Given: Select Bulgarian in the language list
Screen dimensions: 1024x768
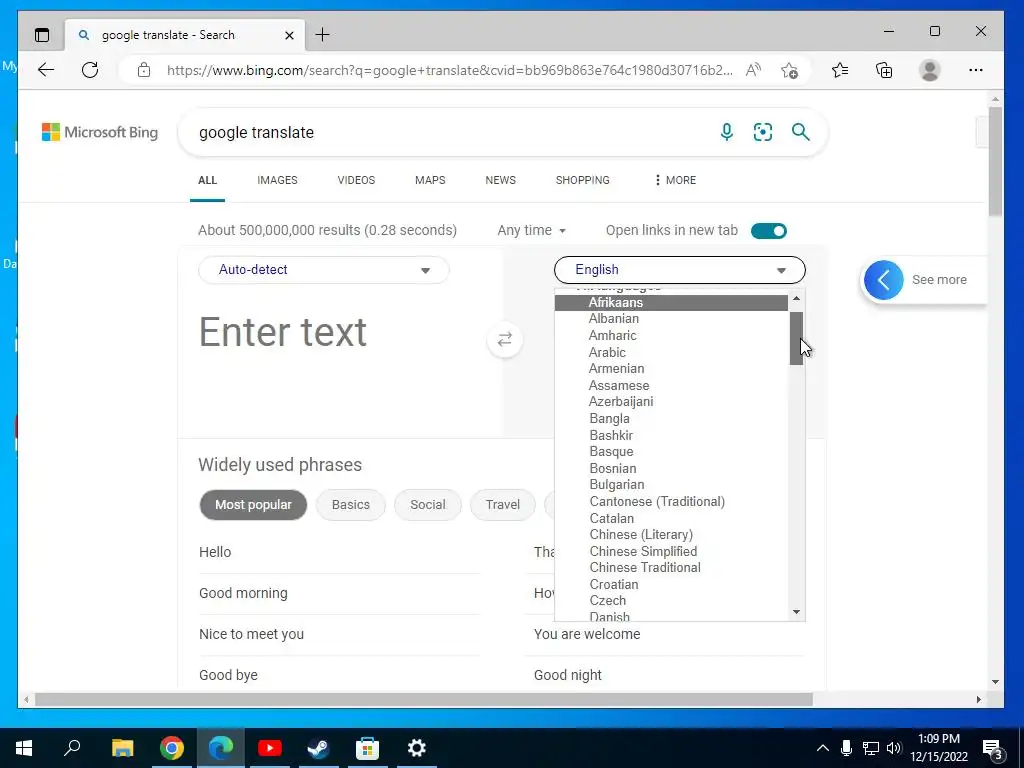Looking at the screenshot, I should point(671,485).
